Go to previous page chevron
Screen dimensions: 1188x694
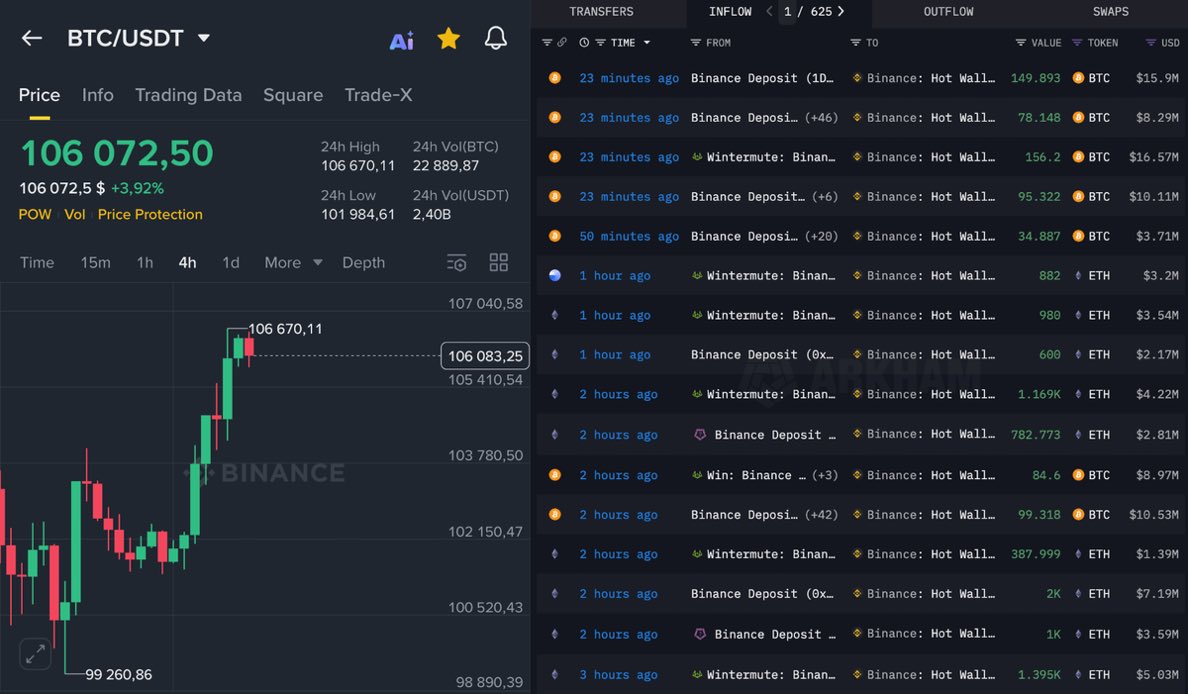769,11
